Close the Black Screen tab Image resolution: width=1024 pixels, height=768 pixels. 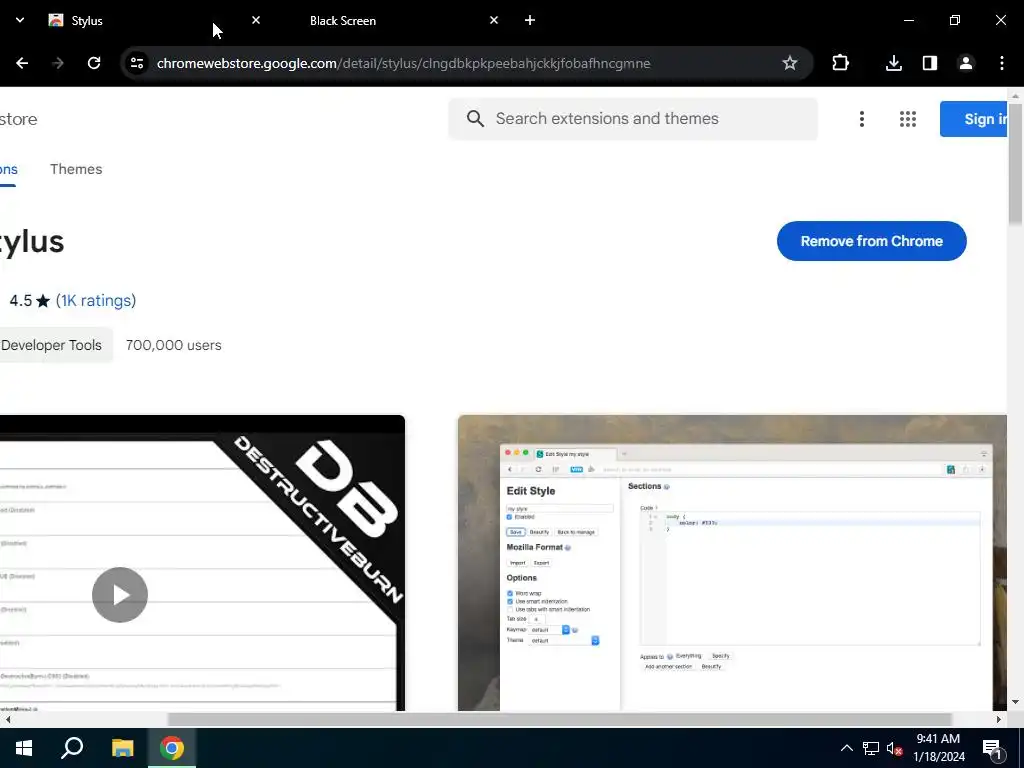coord(494,20)
